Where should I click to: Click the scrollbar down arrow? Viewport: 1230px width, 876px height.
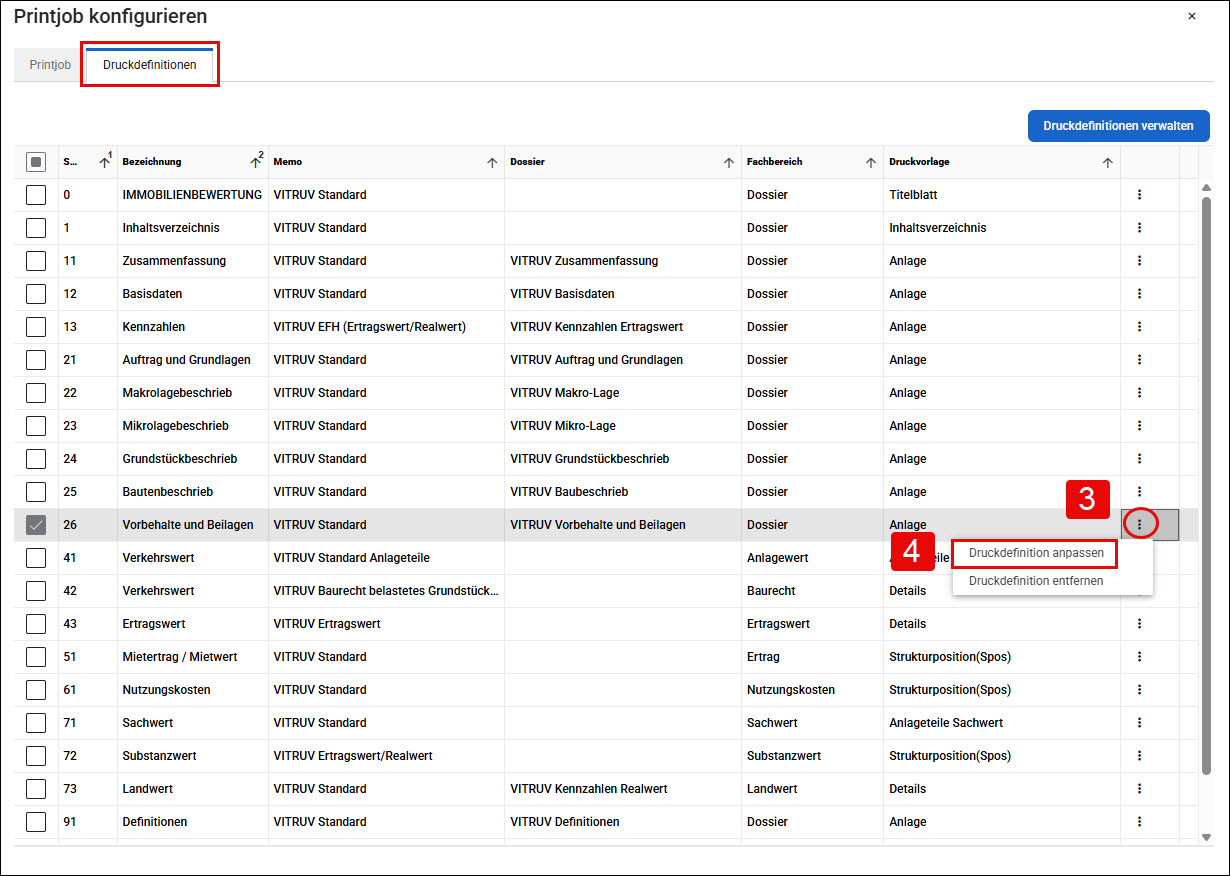pyautogui.click(x=1206, y=837)
